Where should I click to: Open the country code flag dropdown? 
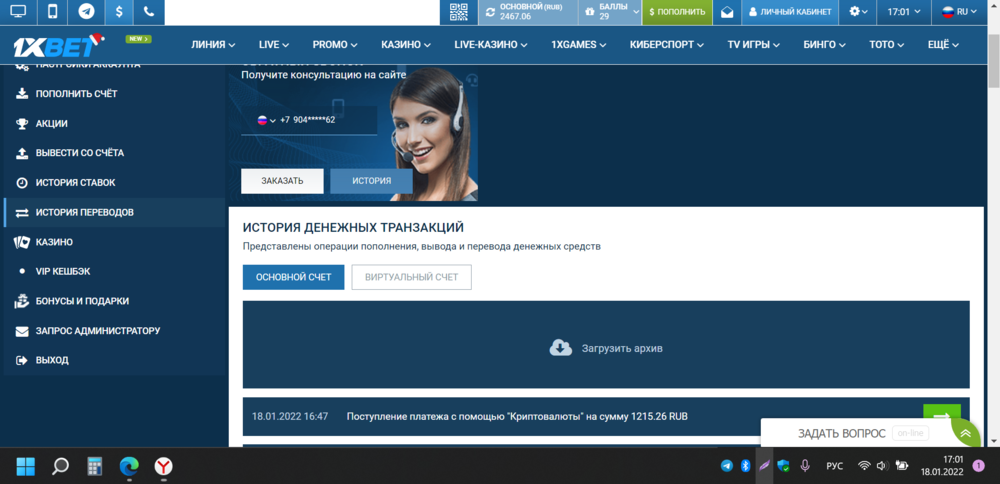(x=266, y=120)
